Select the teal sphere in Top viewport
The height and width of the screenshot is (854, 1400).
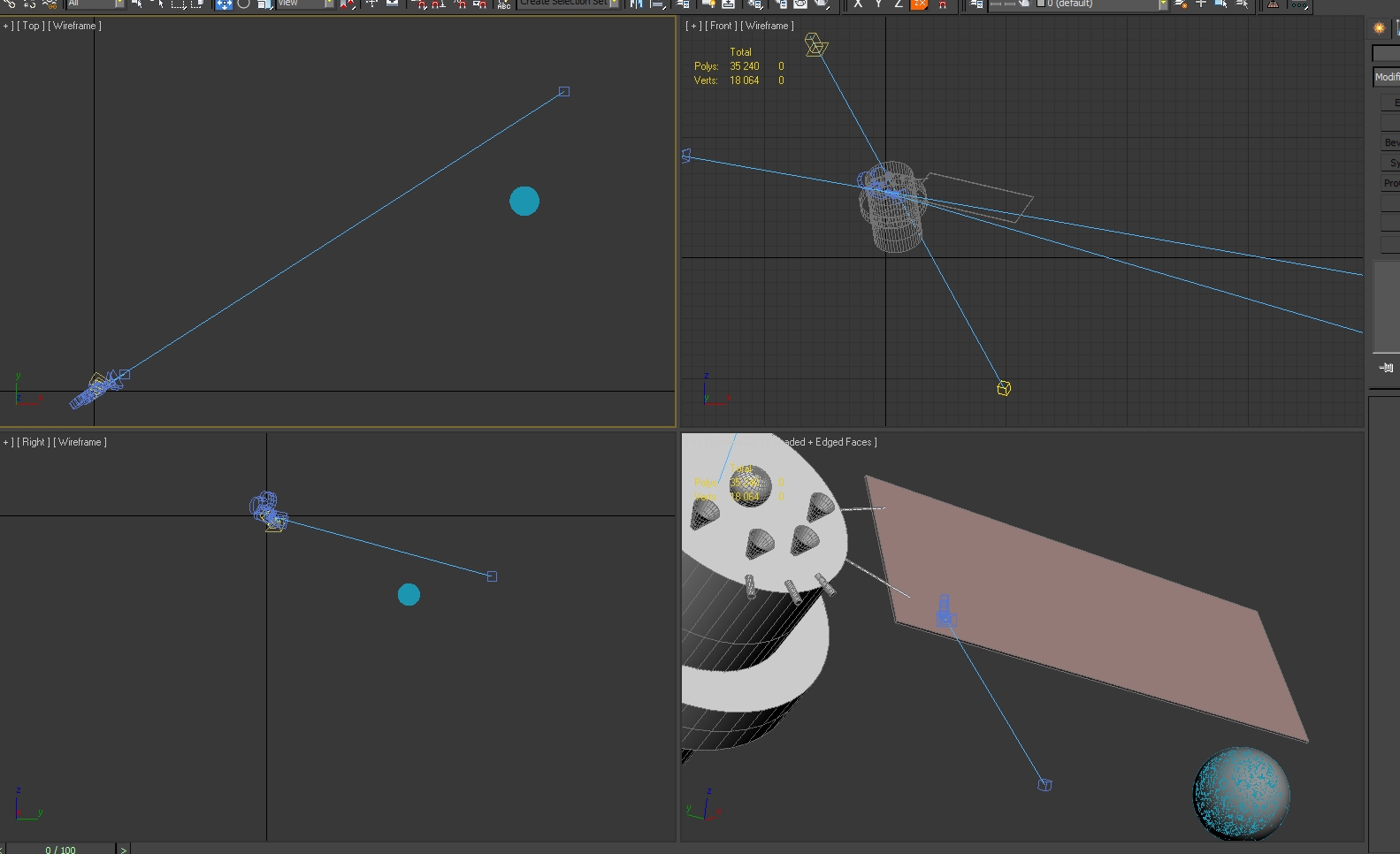pos(524,202)
